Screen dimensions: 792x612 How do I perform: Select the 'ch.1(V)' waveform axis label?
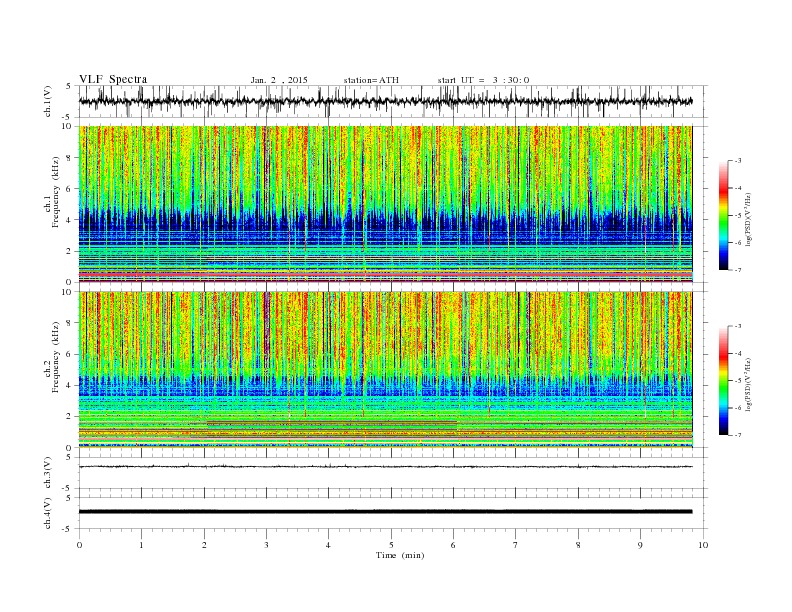48,101
